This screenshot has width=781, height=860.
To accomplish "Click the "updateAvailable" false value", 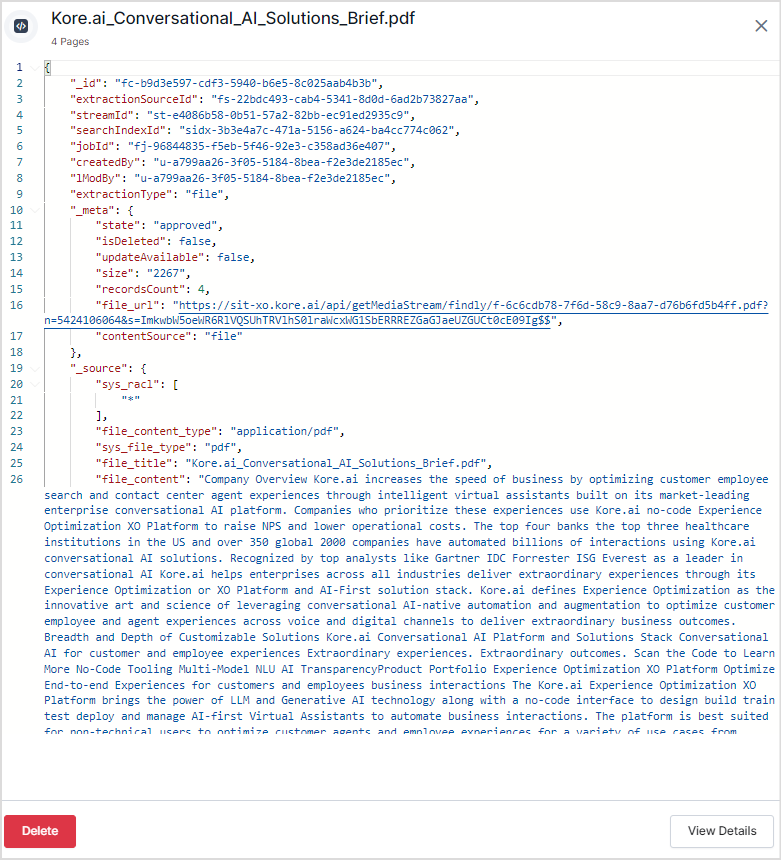I will tap(235, 257).
